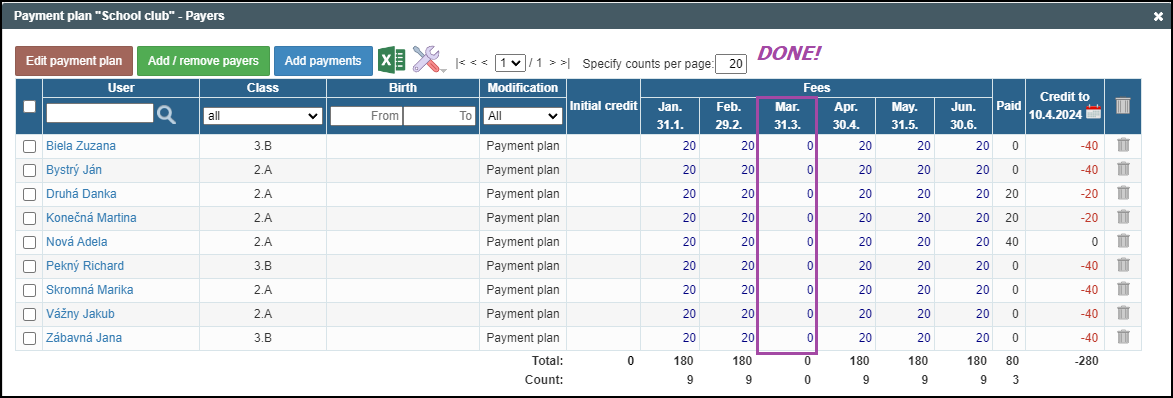Click the trash icon in the table header
The image size is (1173, 398).
click(1123, 106)
